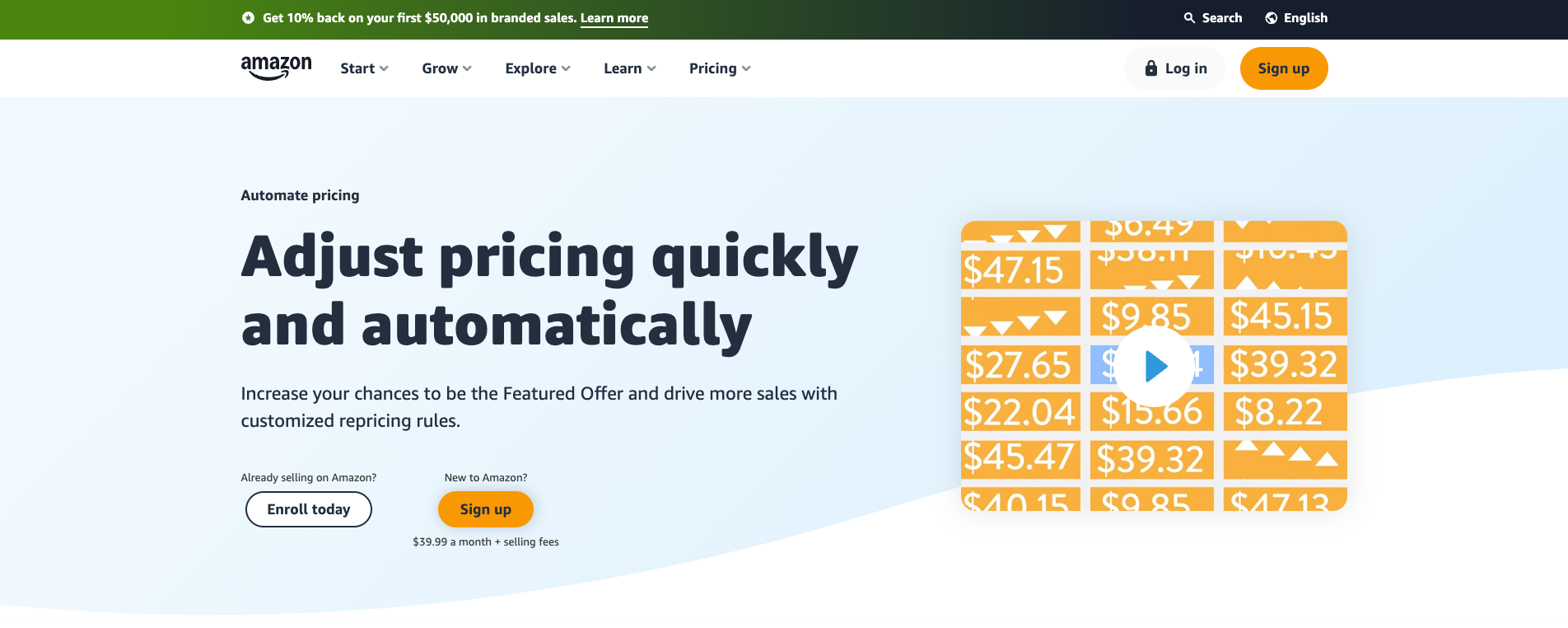Click the globe icon next to English
Screen dimensions: 1568x628
(1271, 17)
